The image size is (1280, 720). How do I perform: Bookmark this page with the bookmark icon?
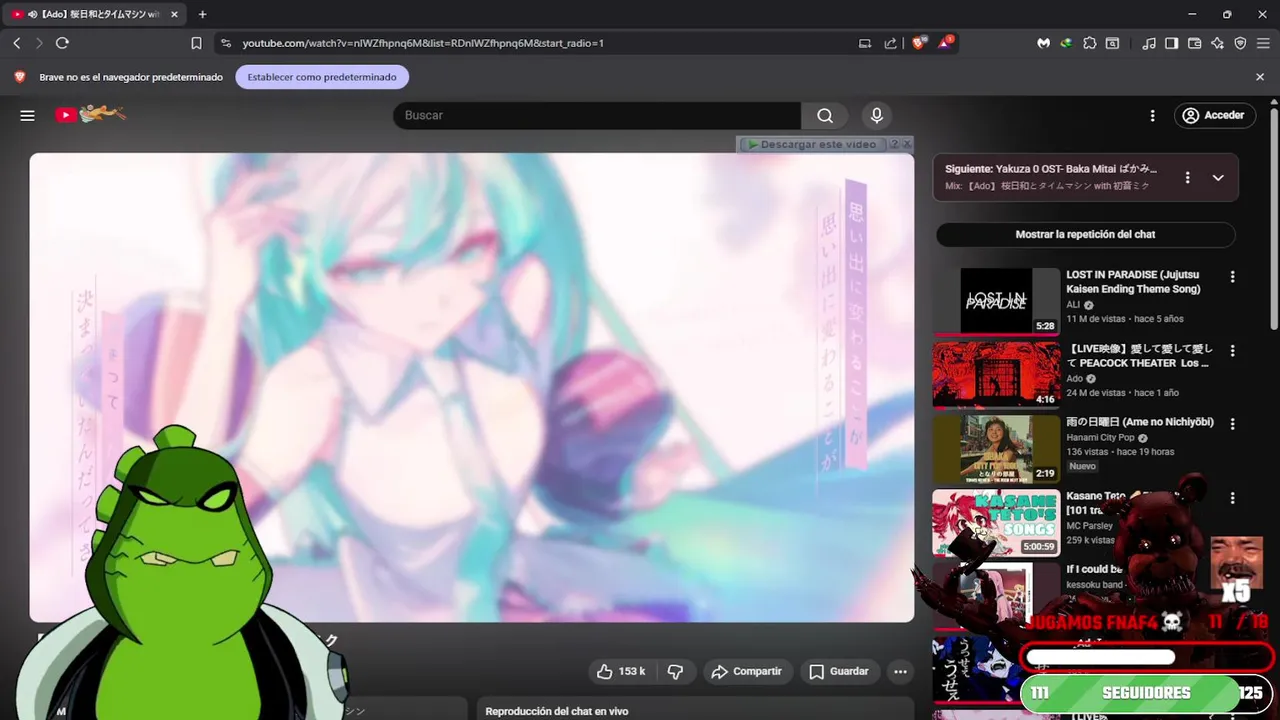tap(196, 43)
